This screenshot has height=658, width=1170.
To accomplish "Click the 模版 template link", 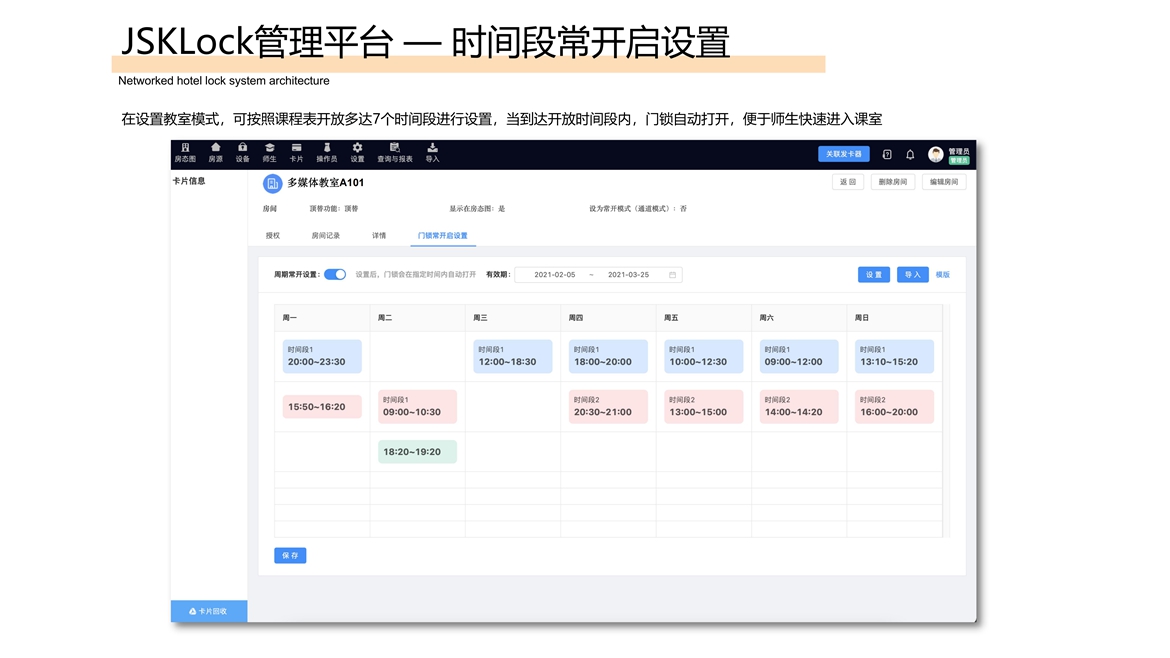I will (942, 275).
